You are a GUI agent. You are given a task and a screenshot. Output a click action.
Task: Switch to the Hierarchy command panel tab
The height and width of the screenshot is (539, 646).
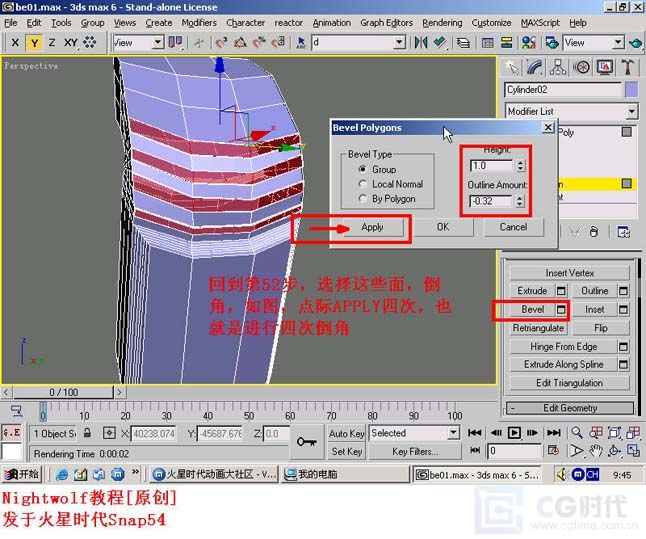point(558,67)
